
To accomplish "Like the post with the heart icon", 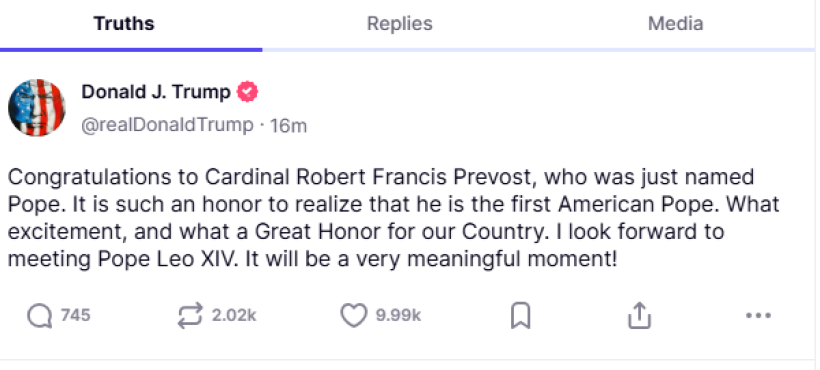I will [x=354, y=316].
